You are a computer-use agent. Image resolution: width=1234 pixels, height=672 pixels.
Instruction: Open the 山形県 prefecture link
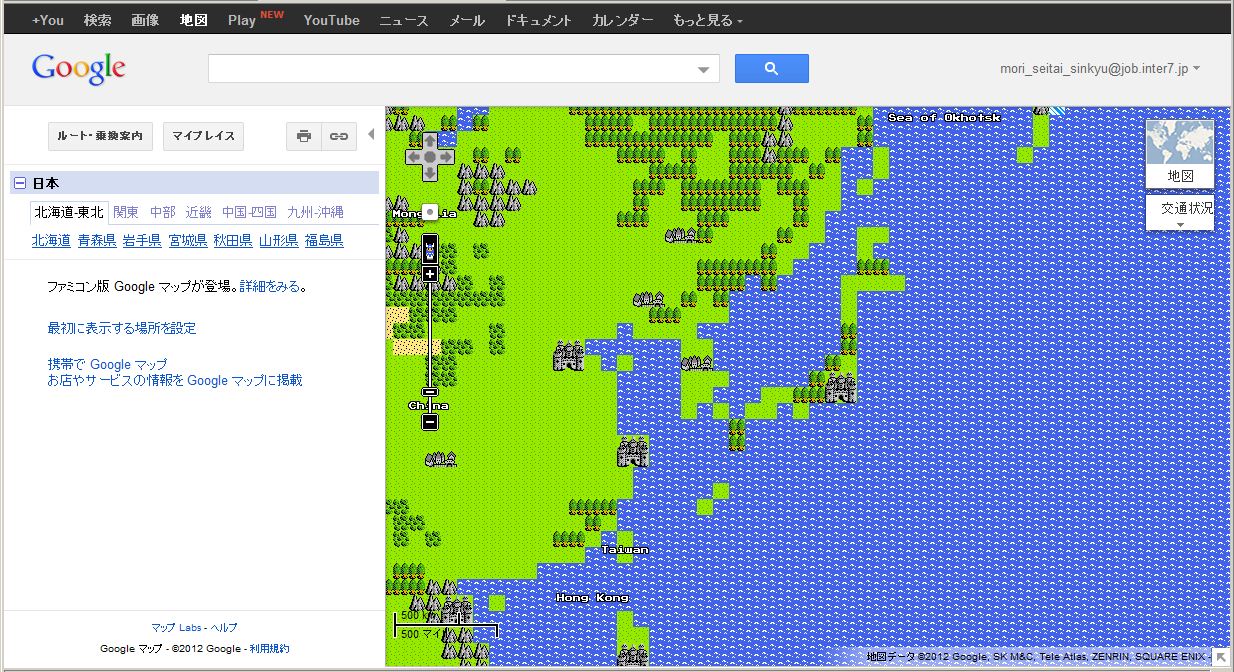279,241
